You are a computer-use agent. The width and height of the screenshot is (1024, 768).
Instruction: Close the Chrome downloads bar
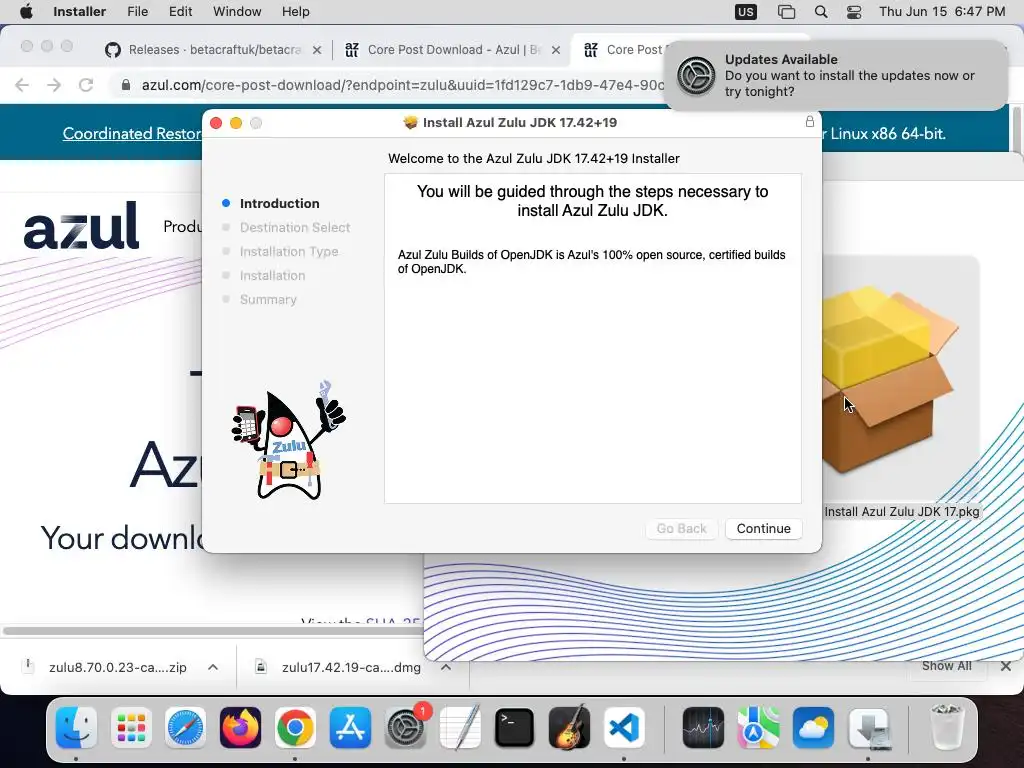1006,666
